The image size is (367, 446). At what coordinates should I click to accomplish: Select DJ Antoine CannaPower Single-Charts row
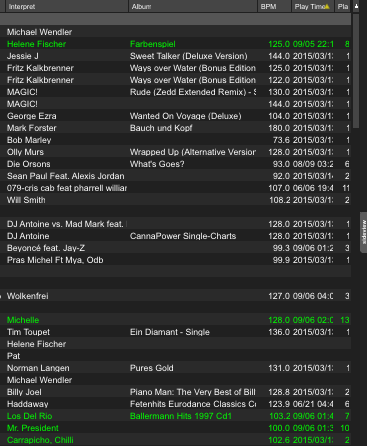(175, 236)
